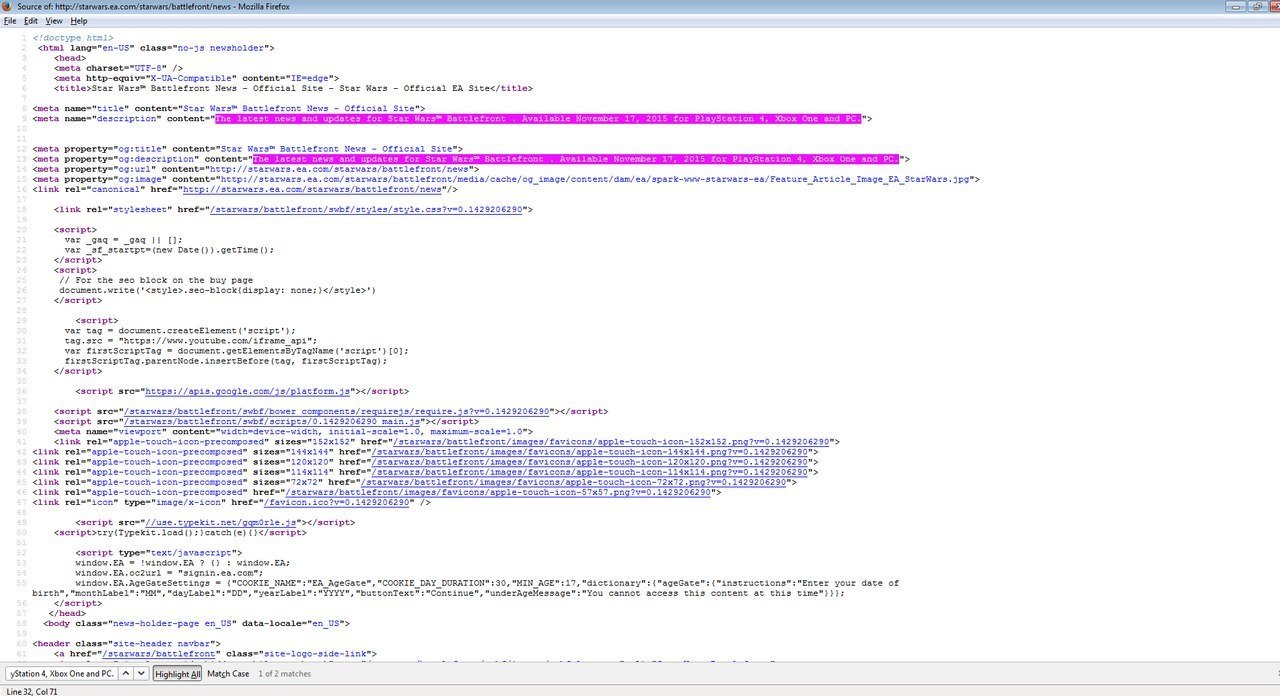1280x696 pixels.
Task: Go to previous find match arrow
Action: click(126, 674)
